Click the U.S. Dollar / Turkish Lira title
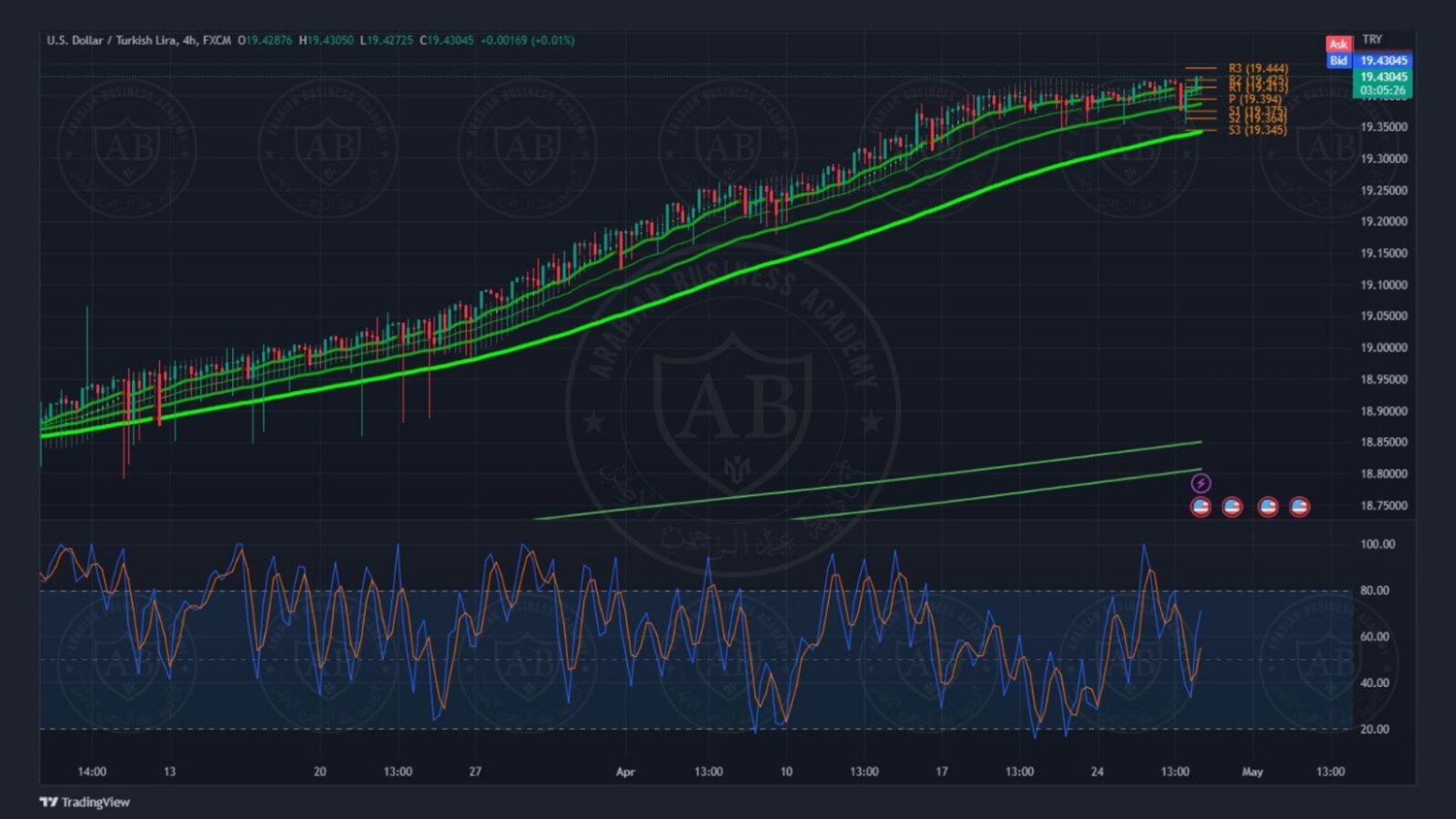This screenshot has height=819, width=1456. point(112,41)
